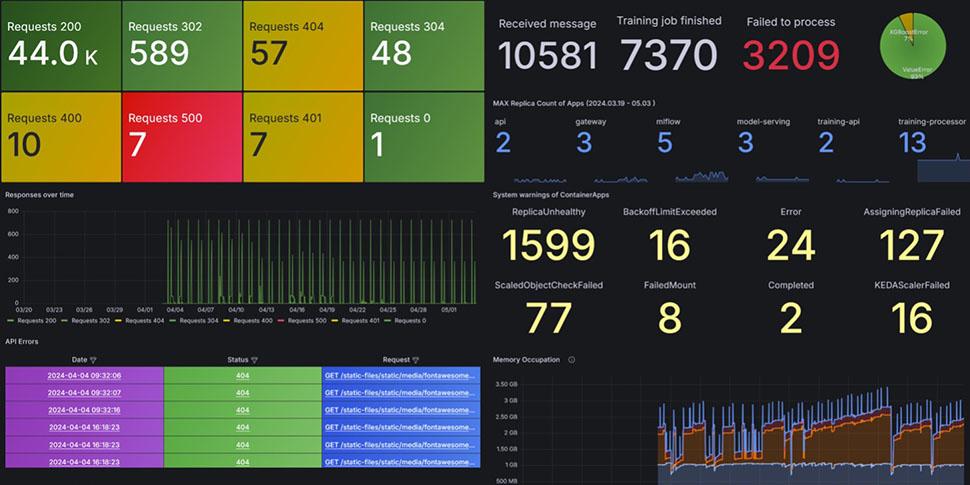Click the 404 status in the last row
The height and width of the screenshot is (485, 970).
click(x=242, y=462)
